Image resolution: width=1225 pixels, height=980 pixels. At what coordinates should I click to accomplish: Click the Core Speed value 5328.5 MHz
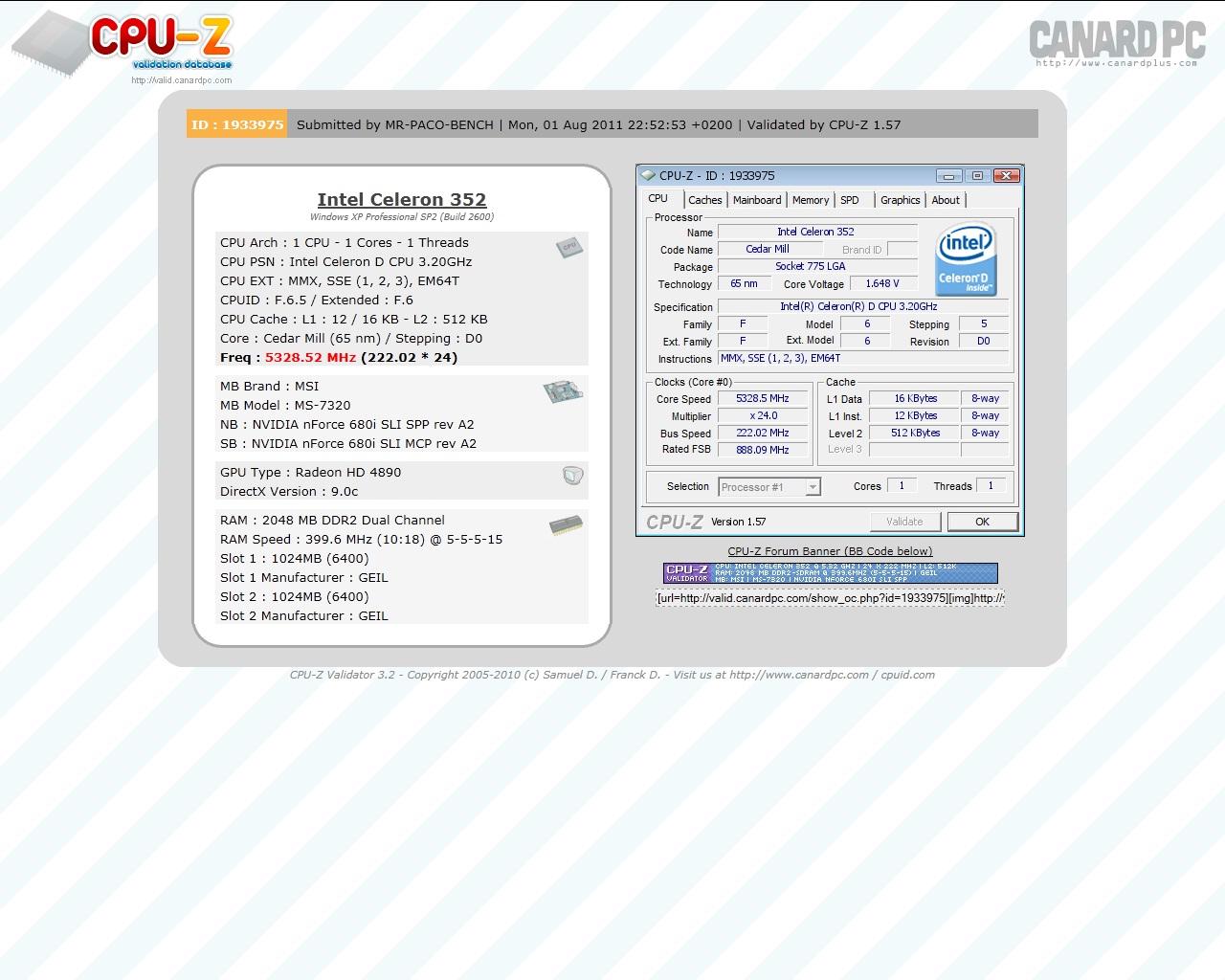763,398
